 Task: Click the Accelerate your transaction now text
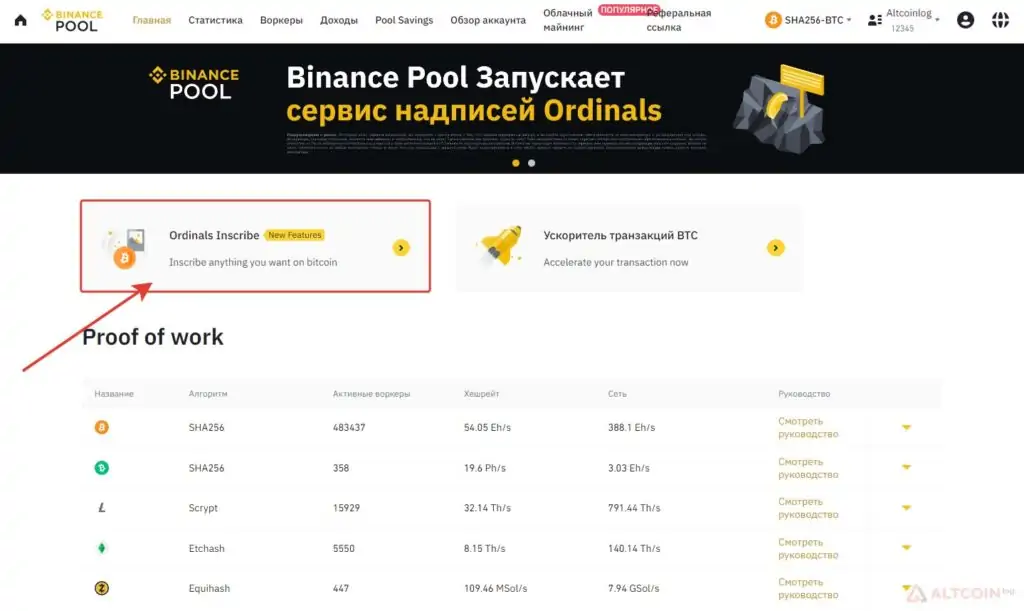click(x=615, y=262)
